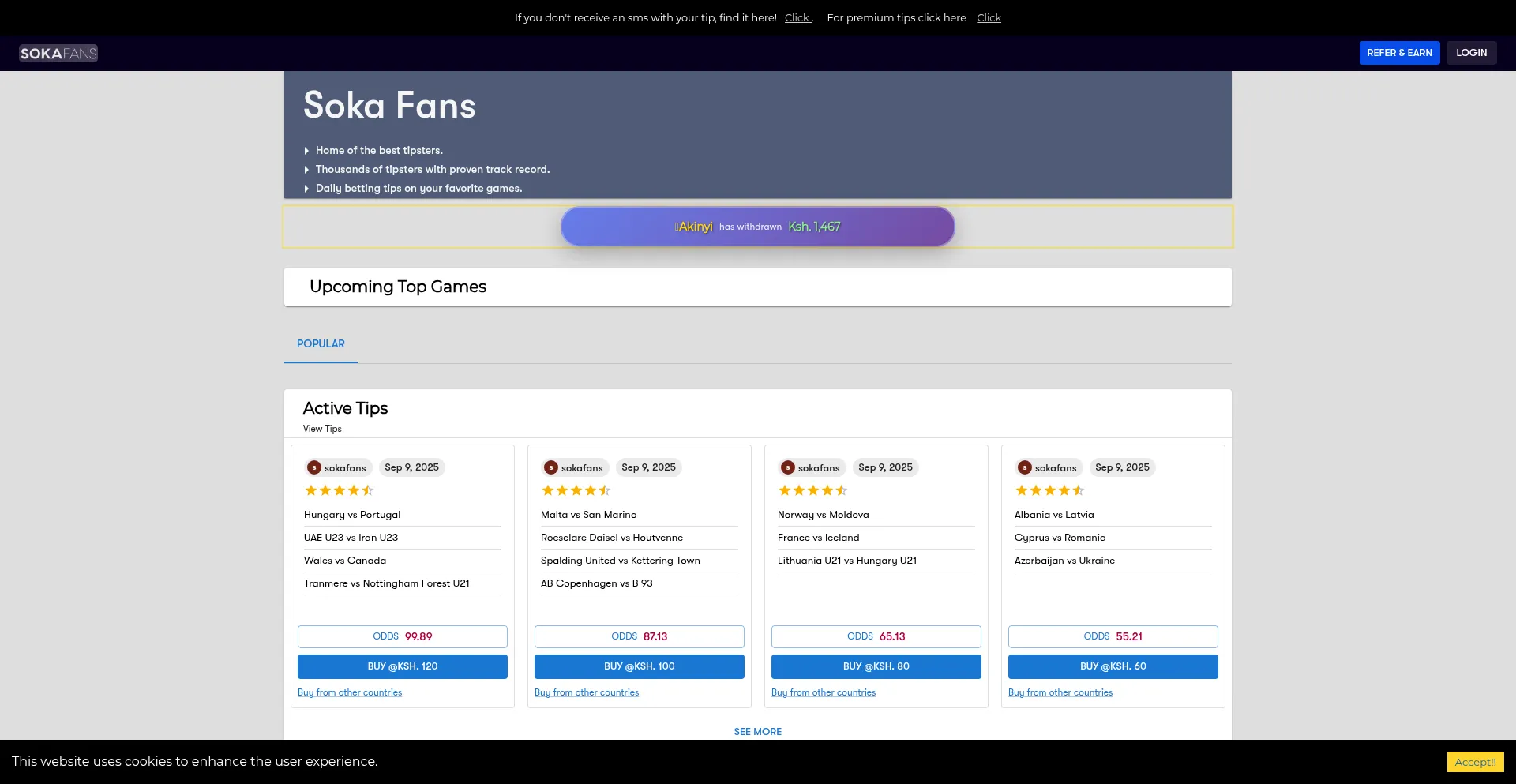The height and width of the screenshot is (784, 1516).
Task: Open the REFER & EARN page
Action: pos(1399,53)
